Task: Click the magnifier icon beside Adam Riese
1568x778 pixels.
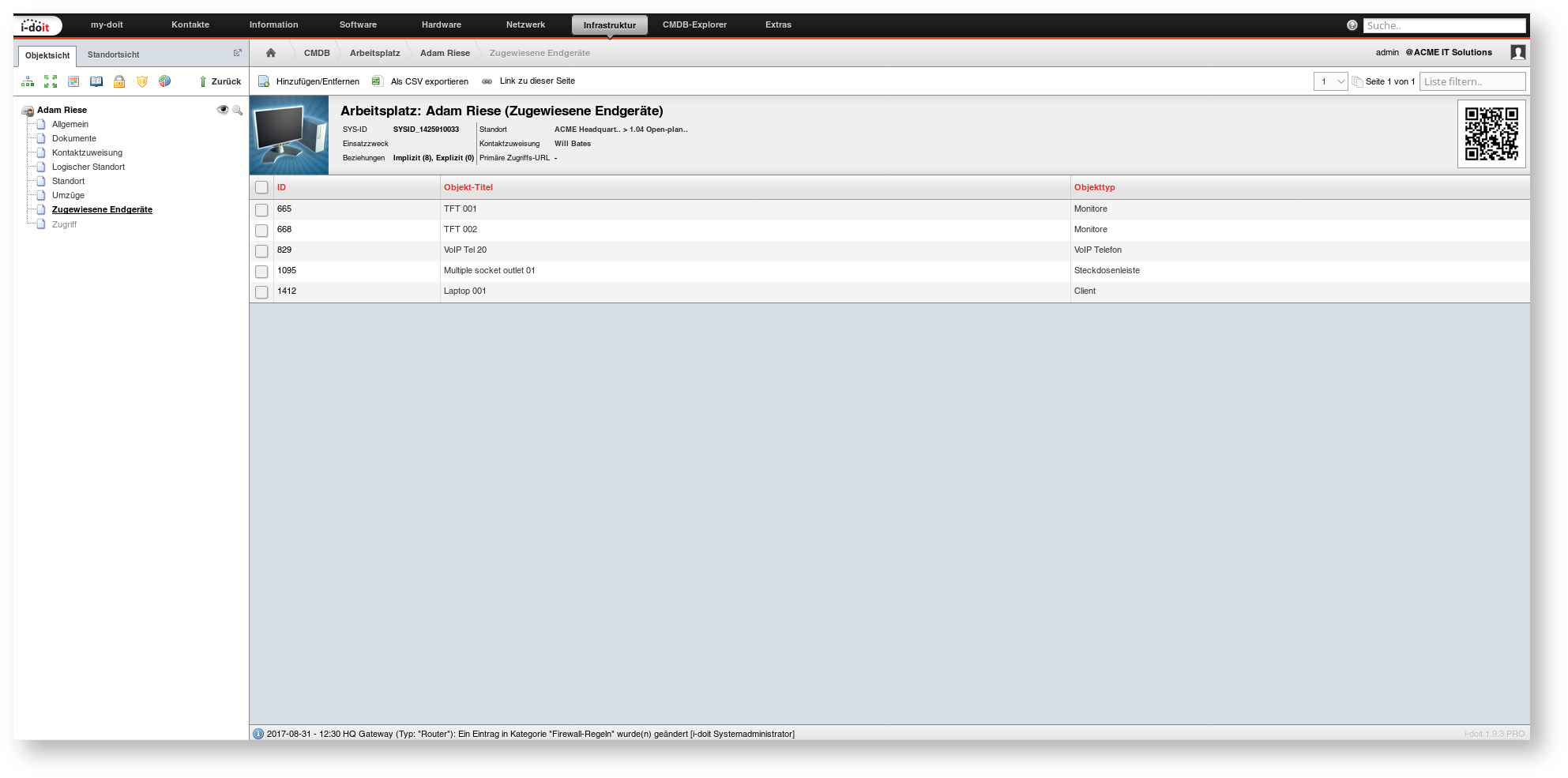Action: pyautogui.click(x=237, y=111)
